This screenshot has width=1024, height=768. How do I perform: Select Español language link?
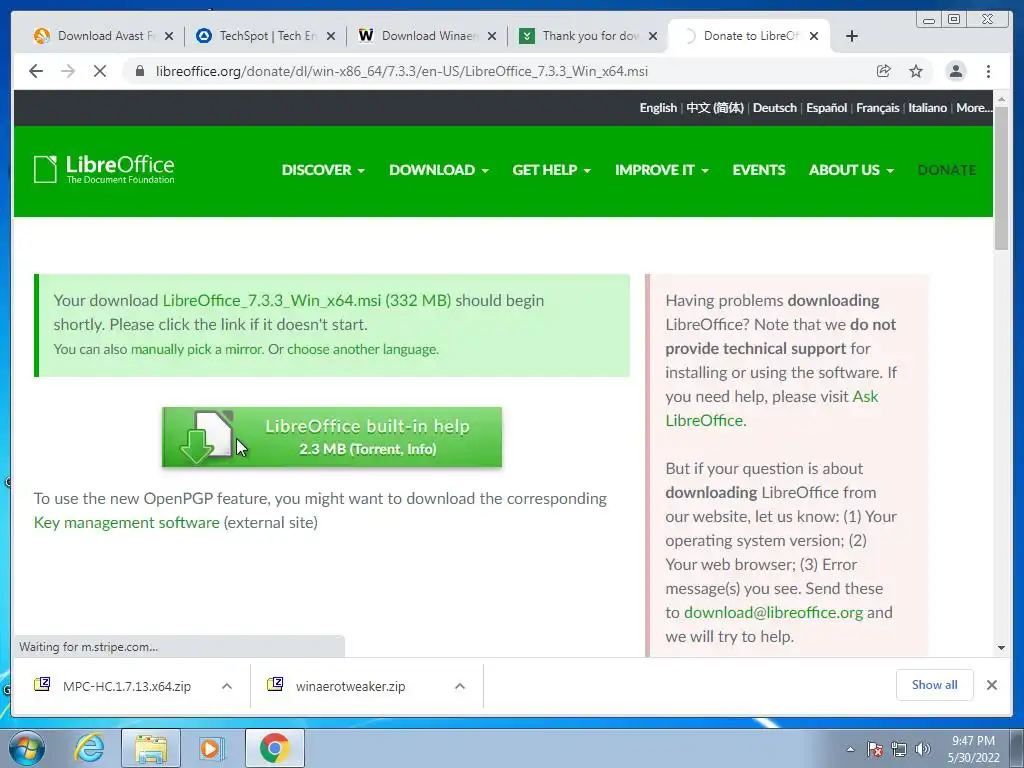[x=826, y=108]
